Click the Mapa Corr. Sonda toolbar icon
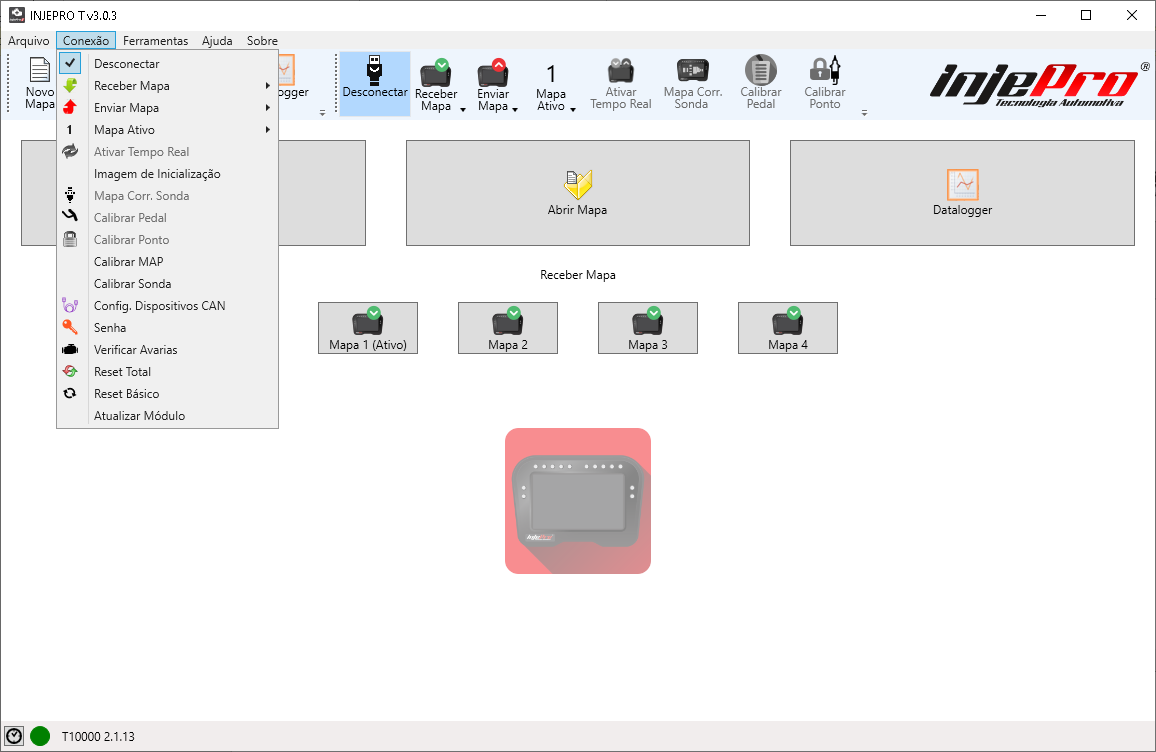The width and height of the screenshot is (1156, 752). (692, 72)
